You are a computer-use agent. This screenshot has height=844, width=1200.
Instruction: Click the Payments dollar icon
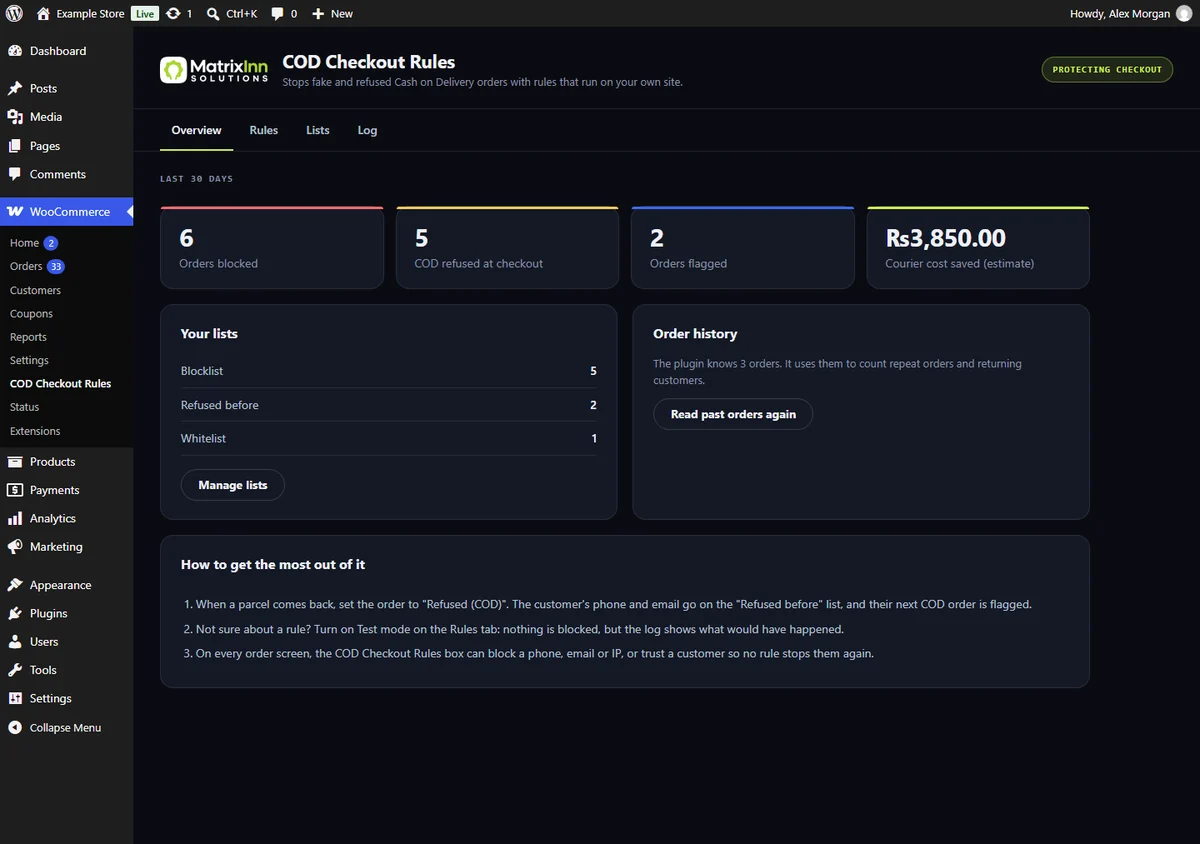15,490
